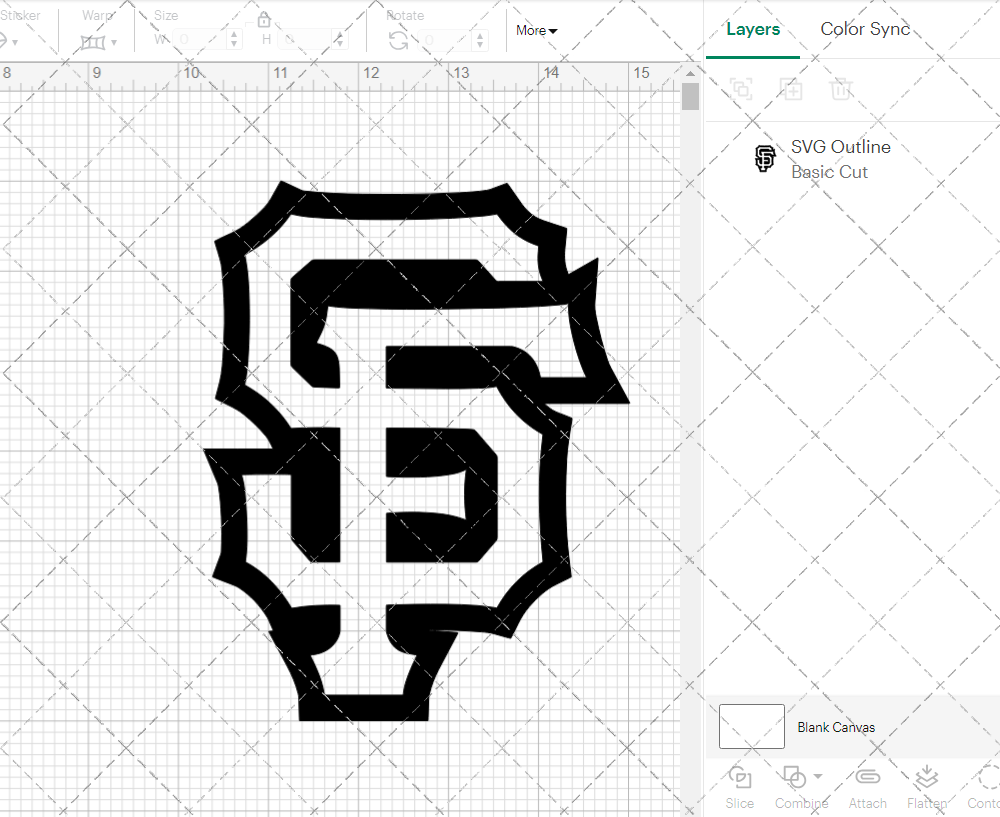Screen dimensions: 1000x817
Task: Click the Combine tool
Action: point(801,788)
